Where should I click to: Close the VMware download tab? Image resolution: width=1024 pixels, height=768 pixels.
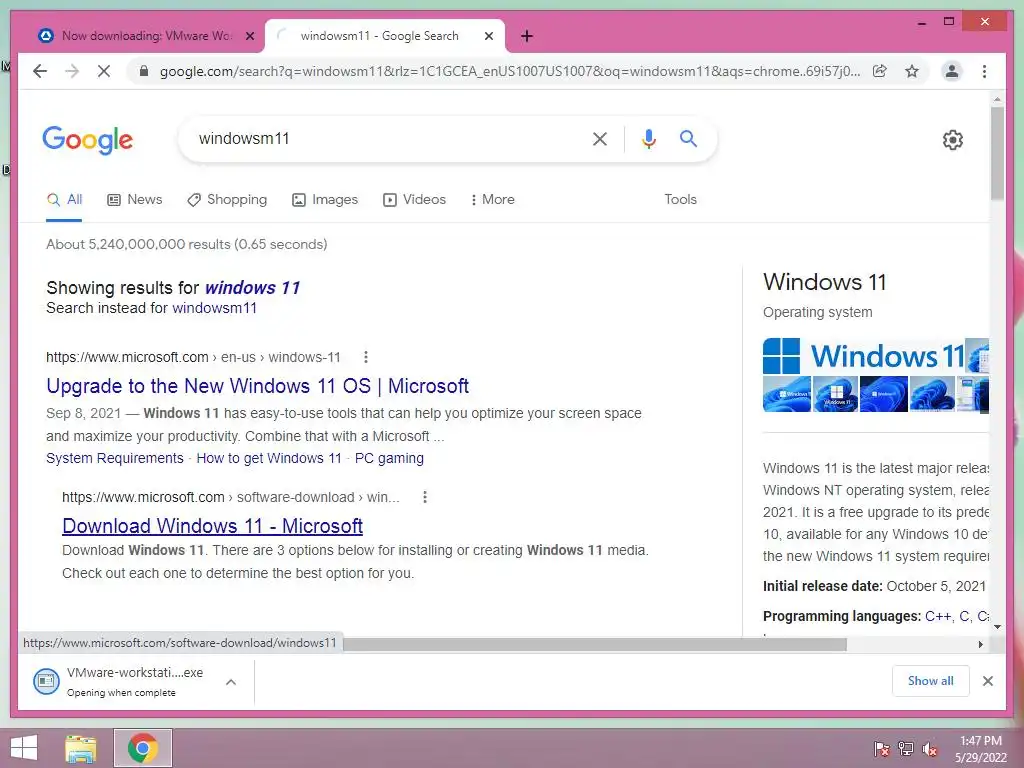(249, 36)
